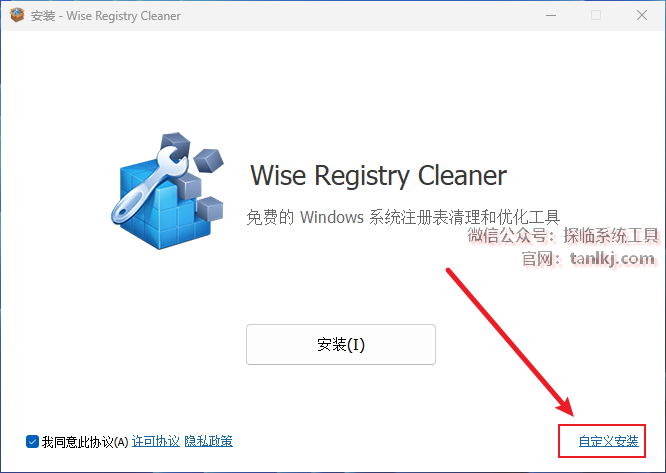Open the 隐私政策 privacy policy link
Viewport: 666px width, 473px height.
tap(209, 442)
